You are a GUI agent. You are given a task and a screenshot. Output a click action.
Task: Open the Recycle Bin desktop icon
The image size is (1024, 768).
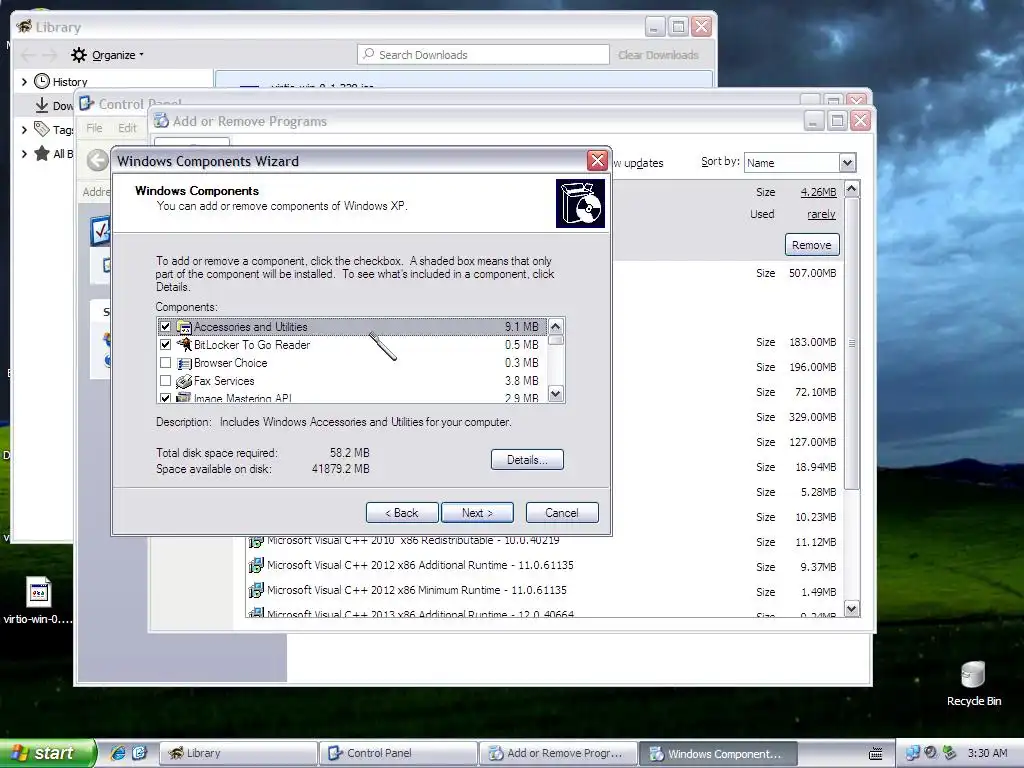tap(973, 674)
